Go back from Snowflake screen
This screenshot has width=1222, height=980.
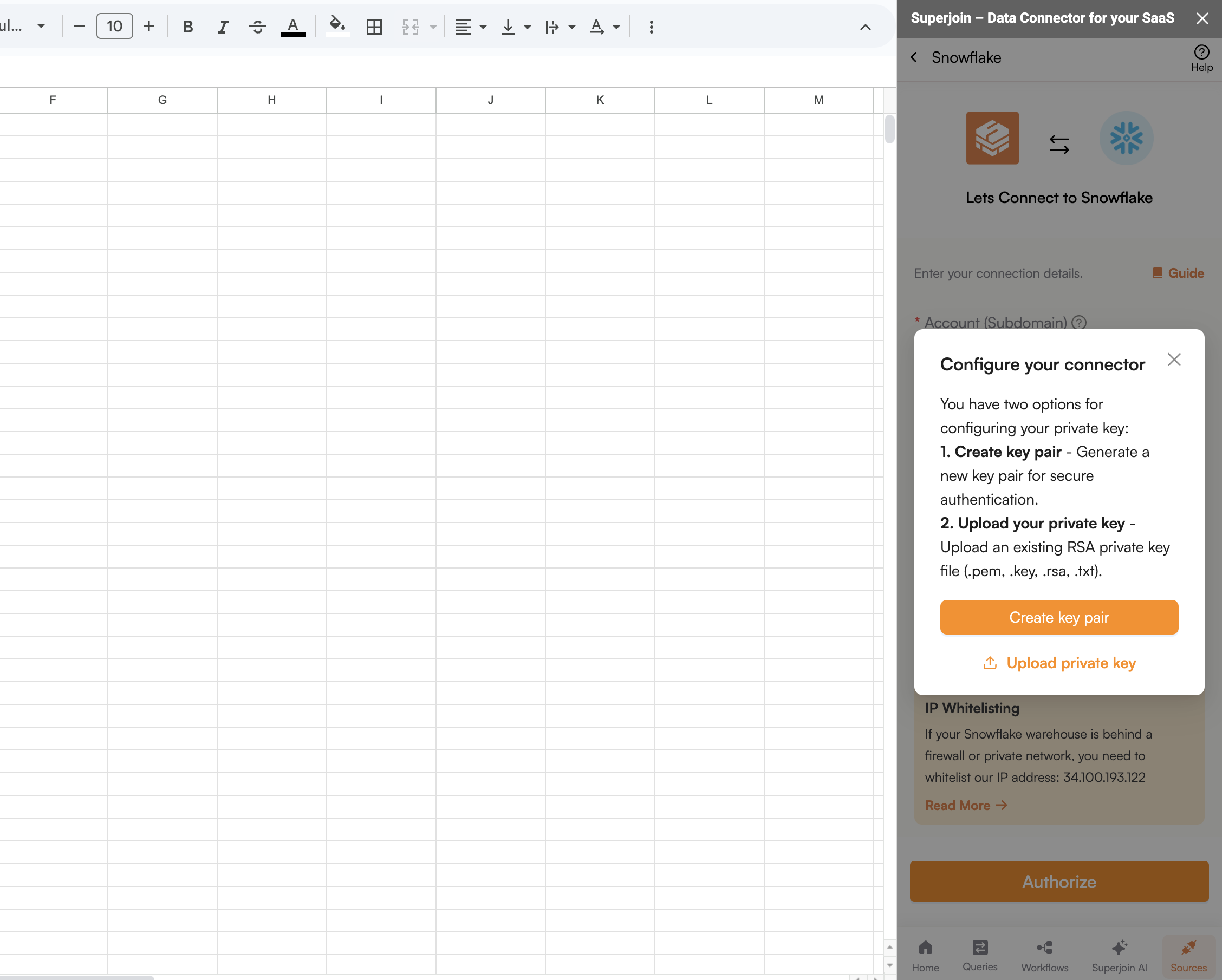pos(914,57)
